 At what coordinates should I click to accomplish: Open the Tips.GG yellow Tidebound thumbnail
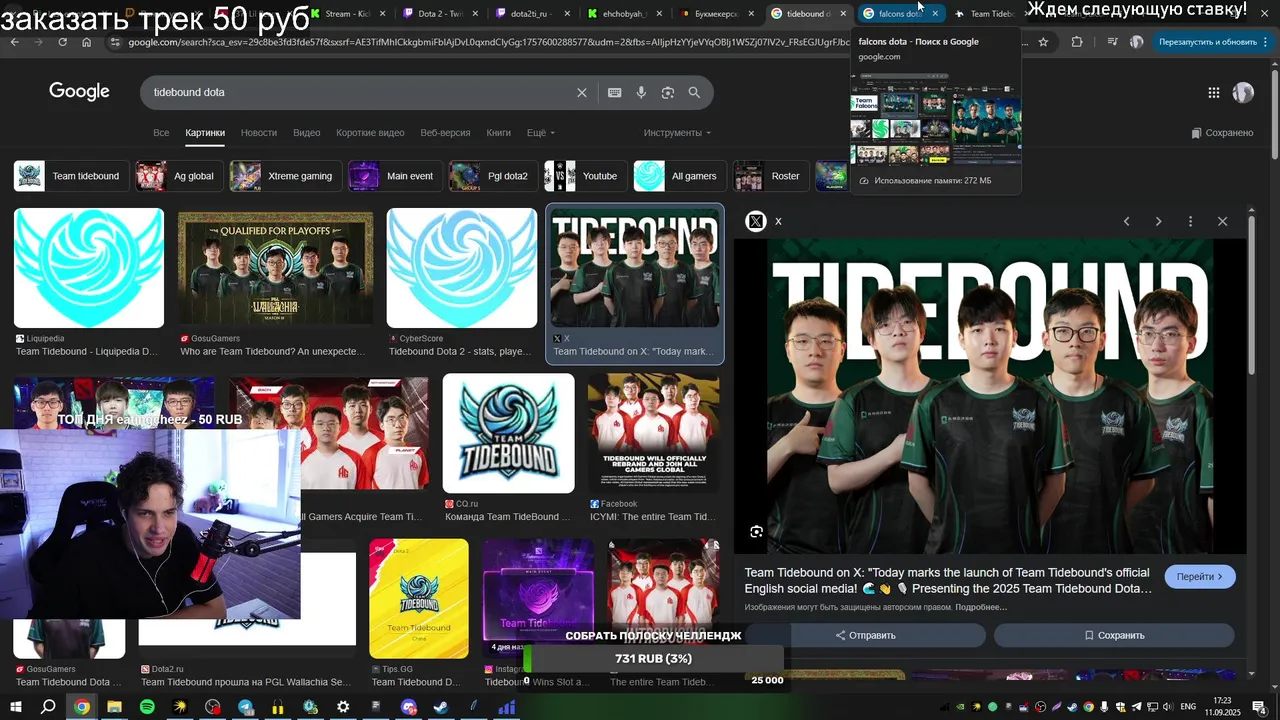tap(419, 598)
